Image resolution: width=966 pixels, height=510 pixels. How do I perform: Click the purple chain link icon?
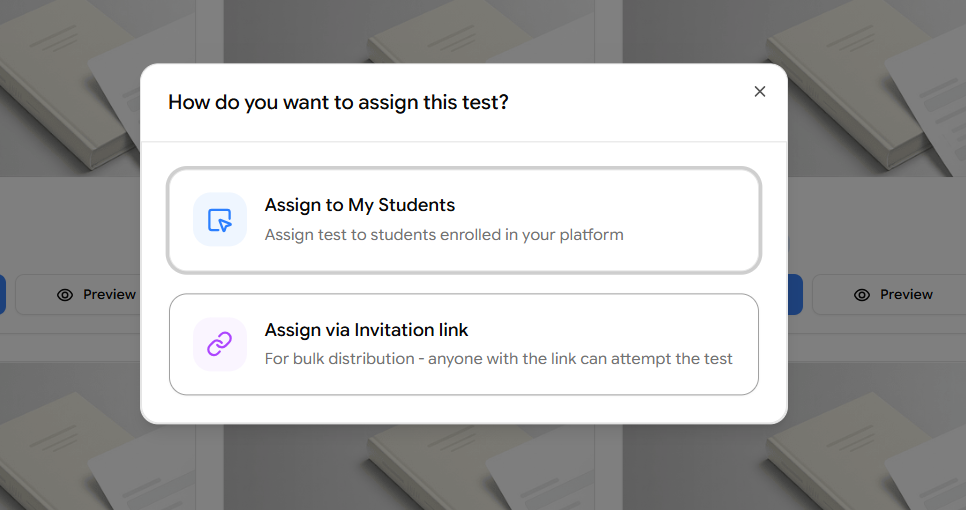(219, 345)
